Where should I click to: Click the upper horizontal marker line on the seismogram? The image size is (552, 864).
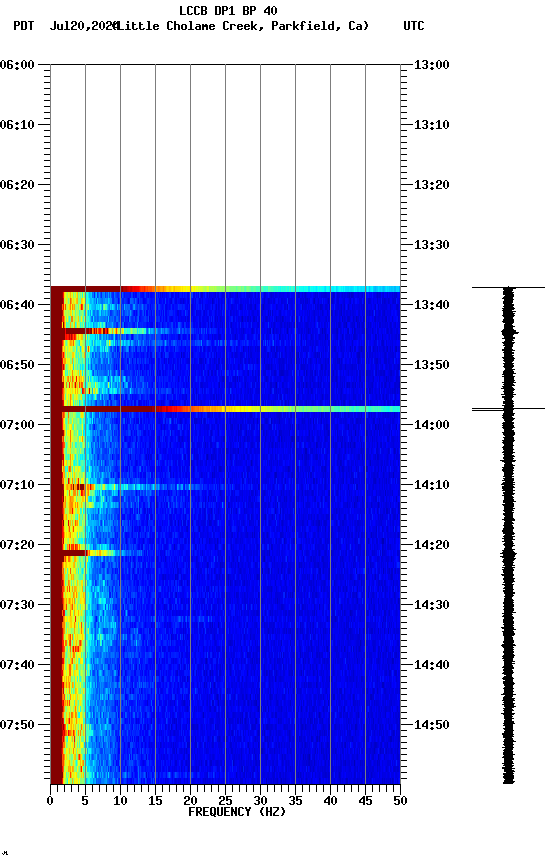coord(508,287)
